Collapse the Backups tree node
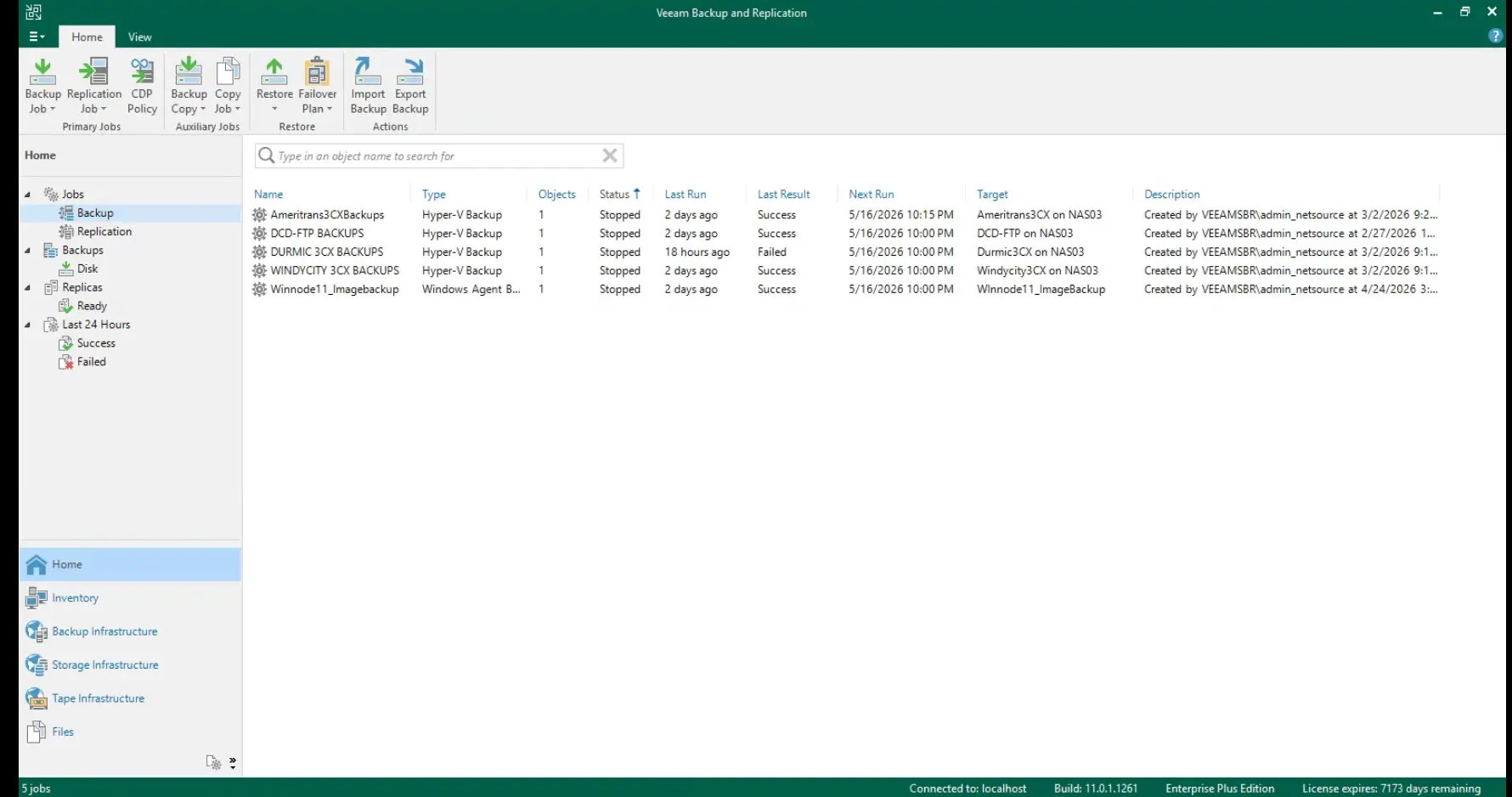Screen dimensions: 1512x797 [x=27, y=251]
